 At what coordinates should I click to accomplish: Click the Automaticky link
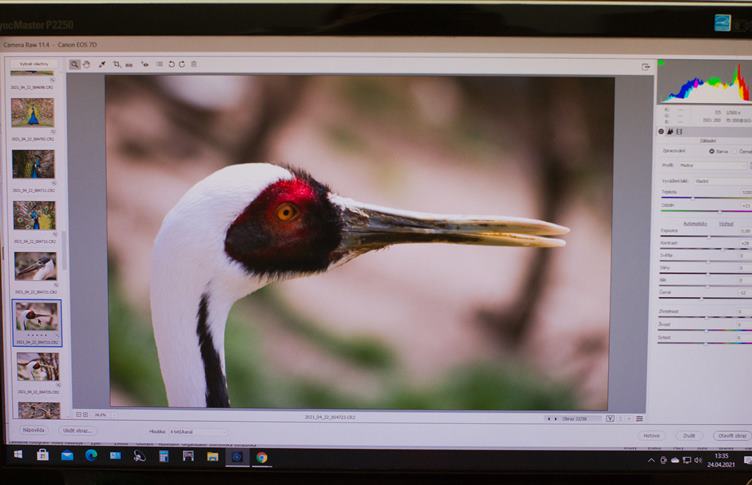tap(695, 224)
